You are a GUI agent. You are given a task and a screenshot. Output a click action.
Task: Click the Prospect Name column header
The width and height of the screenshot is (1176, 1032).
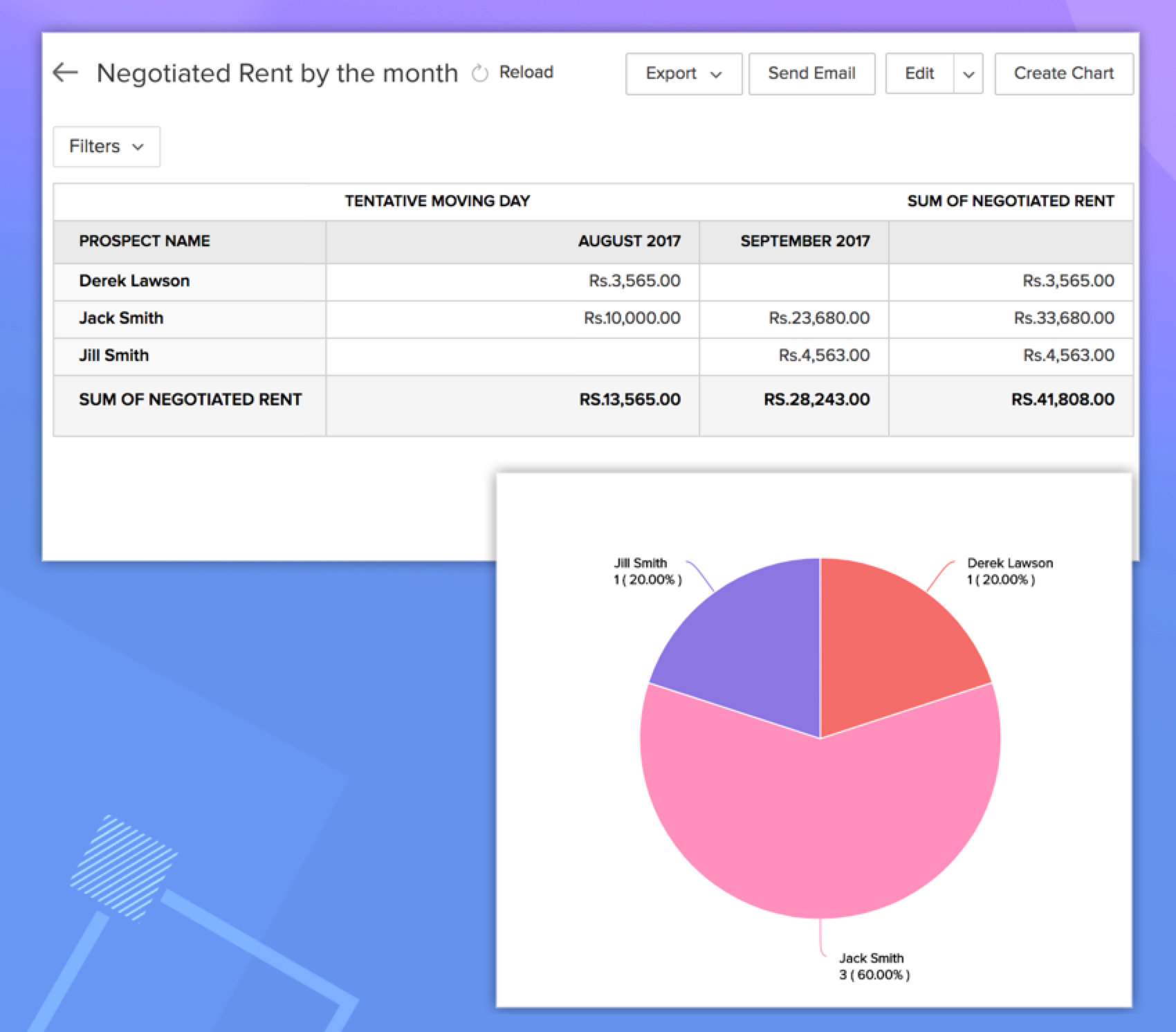(x=145, y=241)
